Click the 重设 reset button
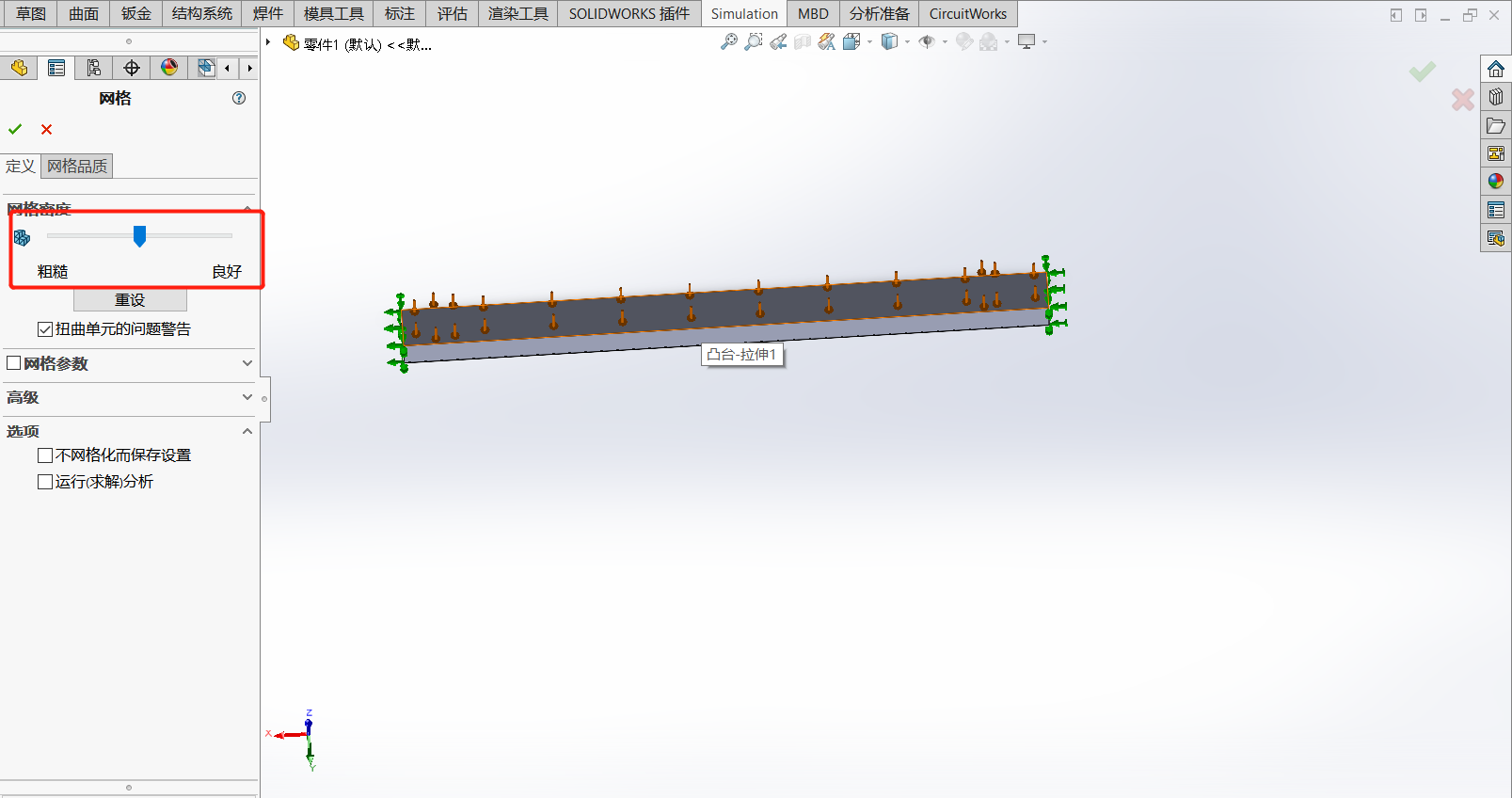The height and width of the screenshot is (798, 1512). click(130, 300)
